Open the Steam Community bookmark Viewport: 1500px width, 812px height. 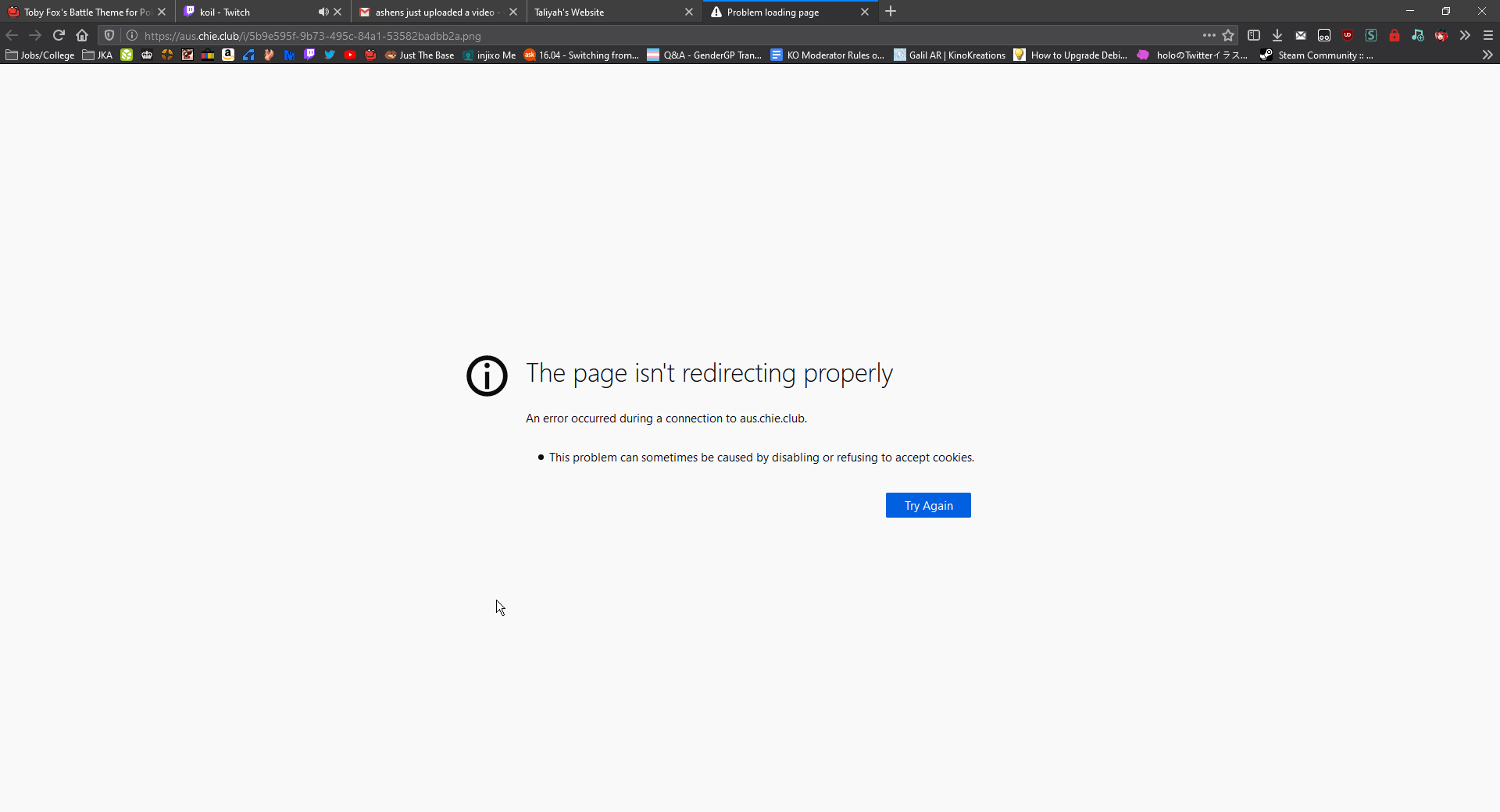coord(1316,55)
